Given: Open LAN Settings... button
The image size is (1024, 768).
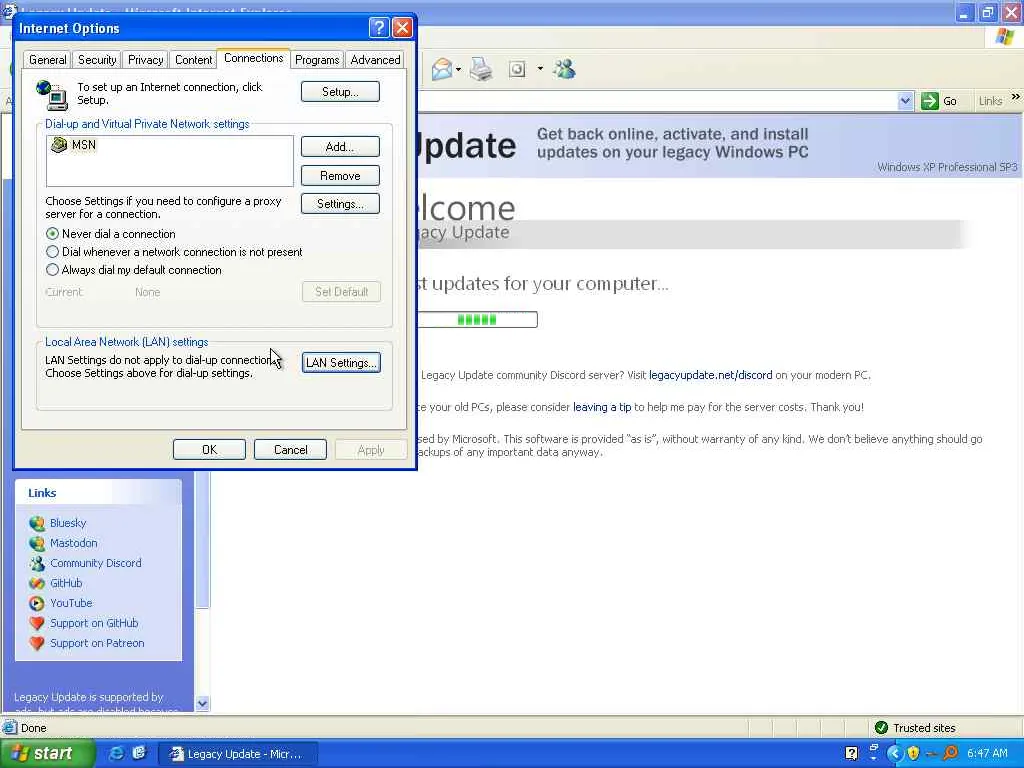Looking at the screenshot, I should pyautogui.click(x=341, y=362).
